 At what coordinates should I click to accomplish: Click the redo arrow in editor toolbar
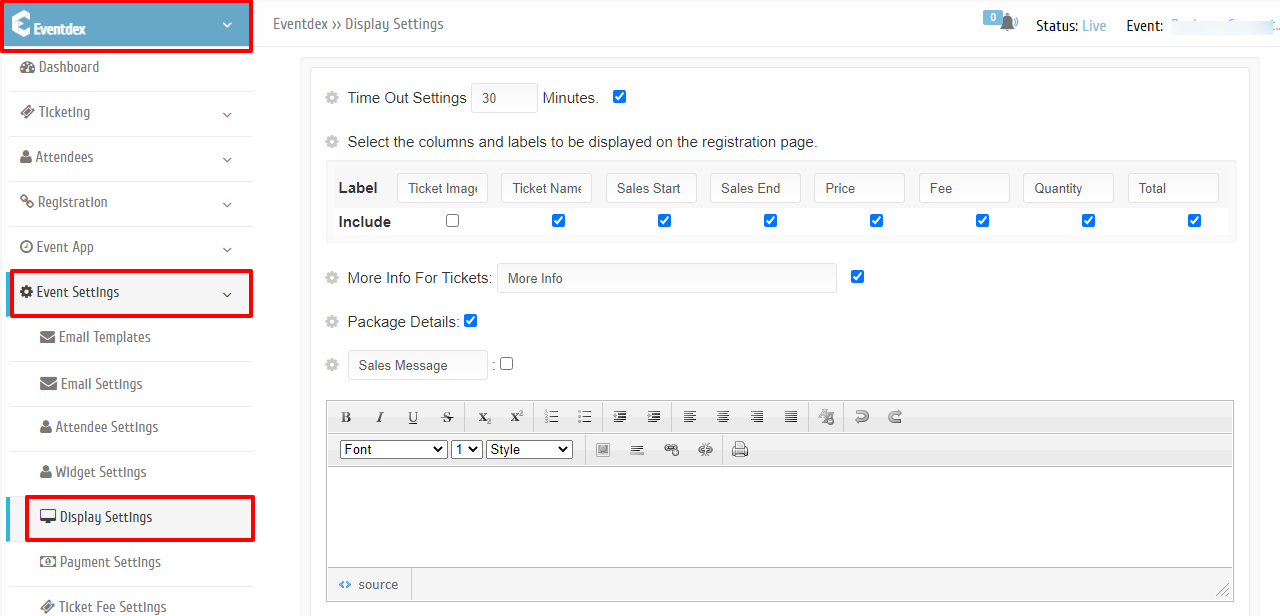click(x=895, y=417)
